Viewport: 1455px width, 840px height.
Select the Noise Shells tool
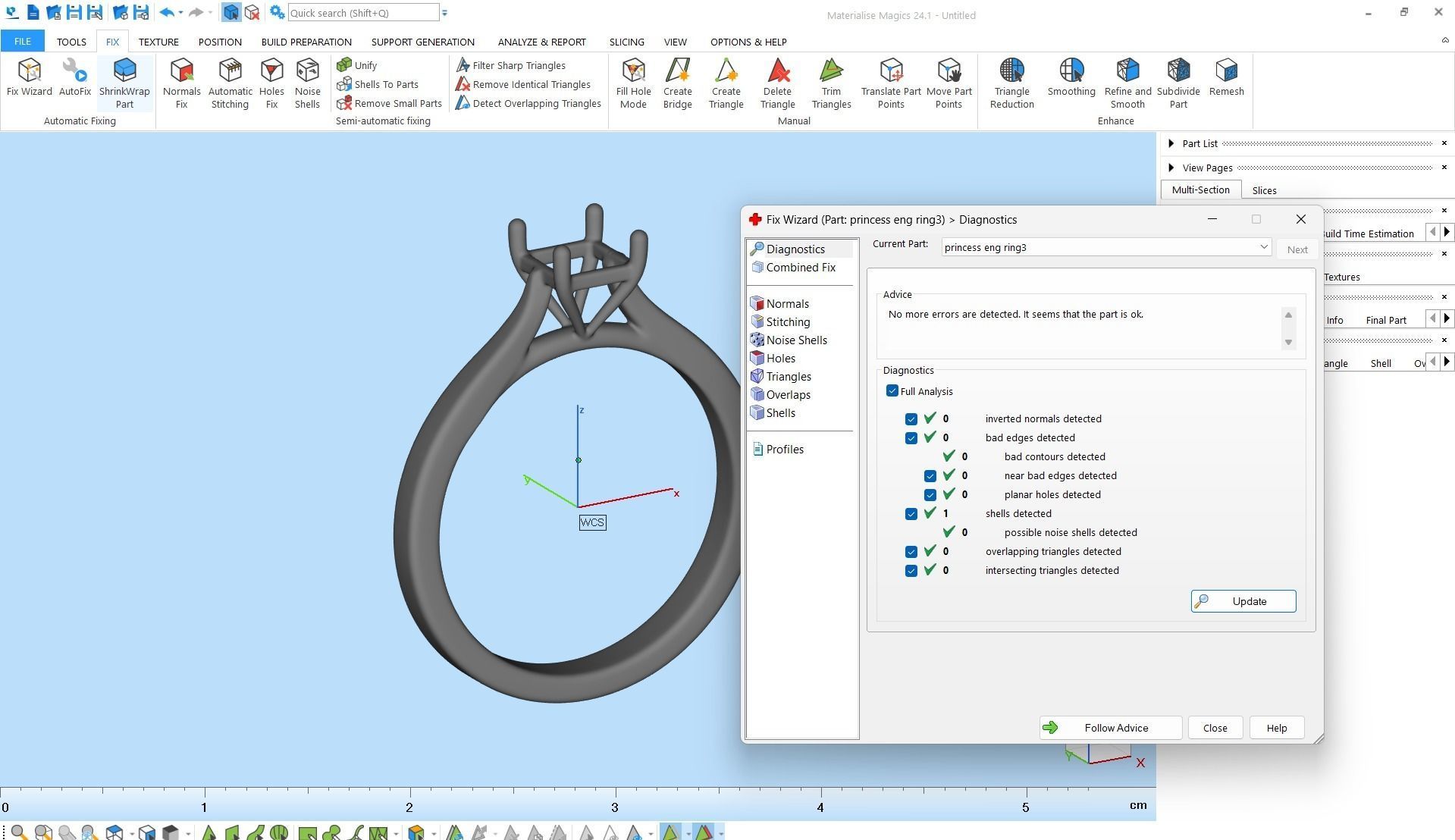click(x=307, y=83)
